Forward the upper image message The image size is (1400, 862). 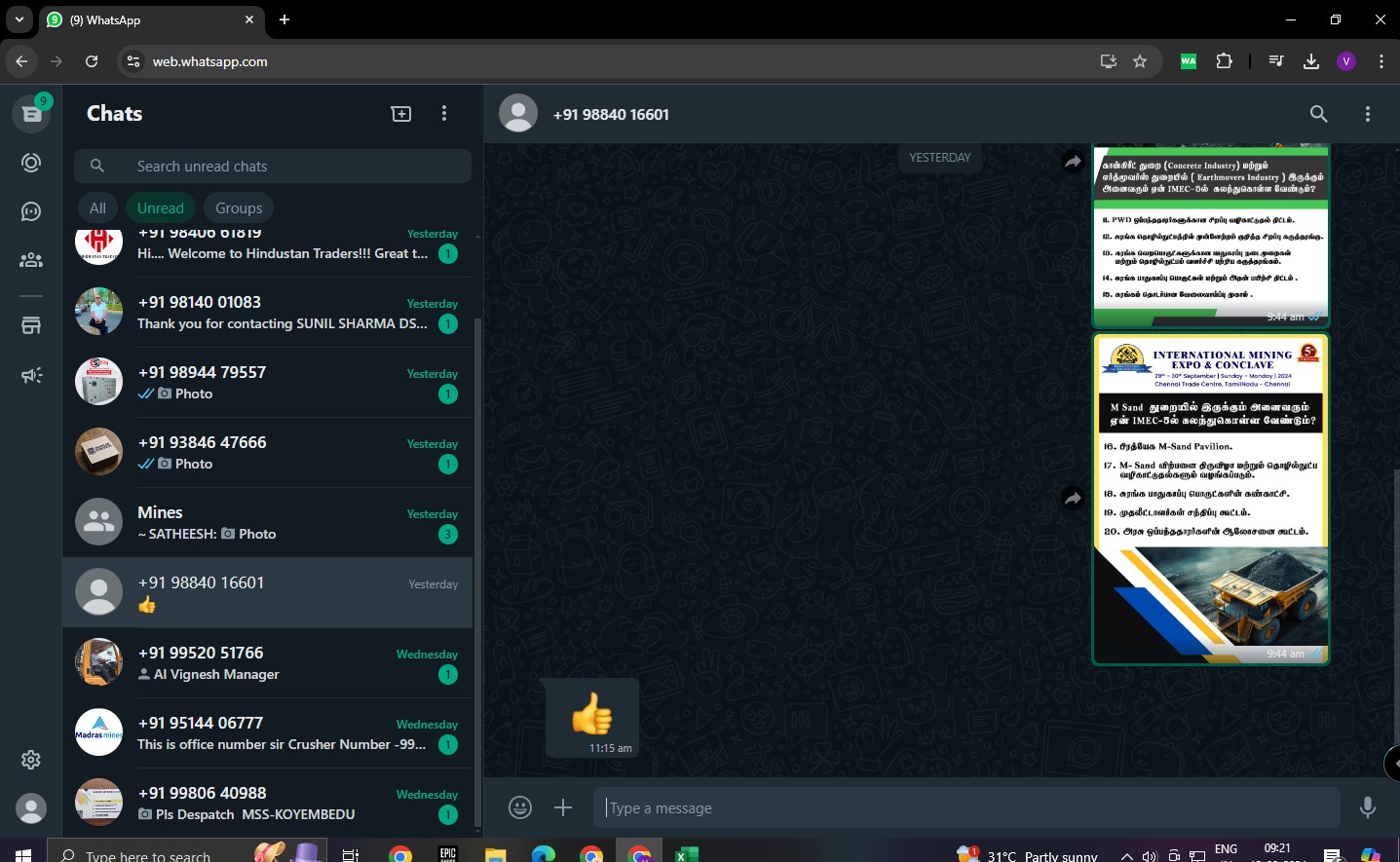pos(1073,162)
